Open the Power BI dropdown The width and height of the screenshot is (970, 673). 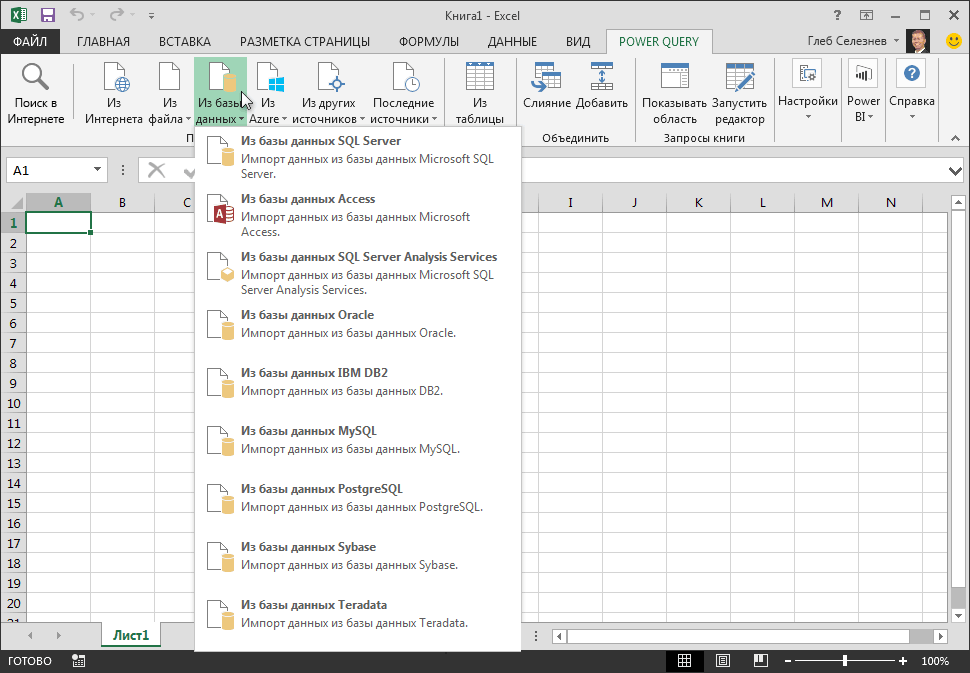click(863, 92)
